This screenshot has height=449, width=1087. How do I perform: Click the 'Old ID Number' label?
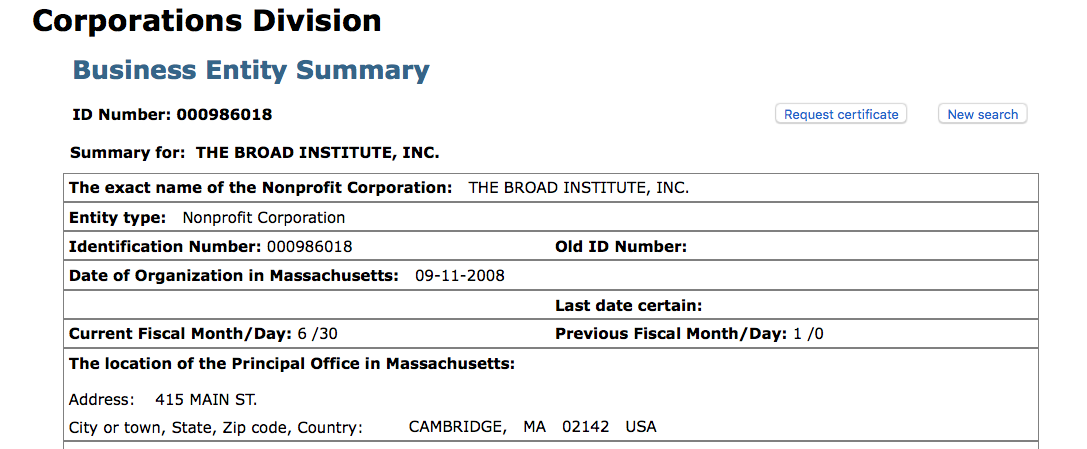click(x=621, y=247)
